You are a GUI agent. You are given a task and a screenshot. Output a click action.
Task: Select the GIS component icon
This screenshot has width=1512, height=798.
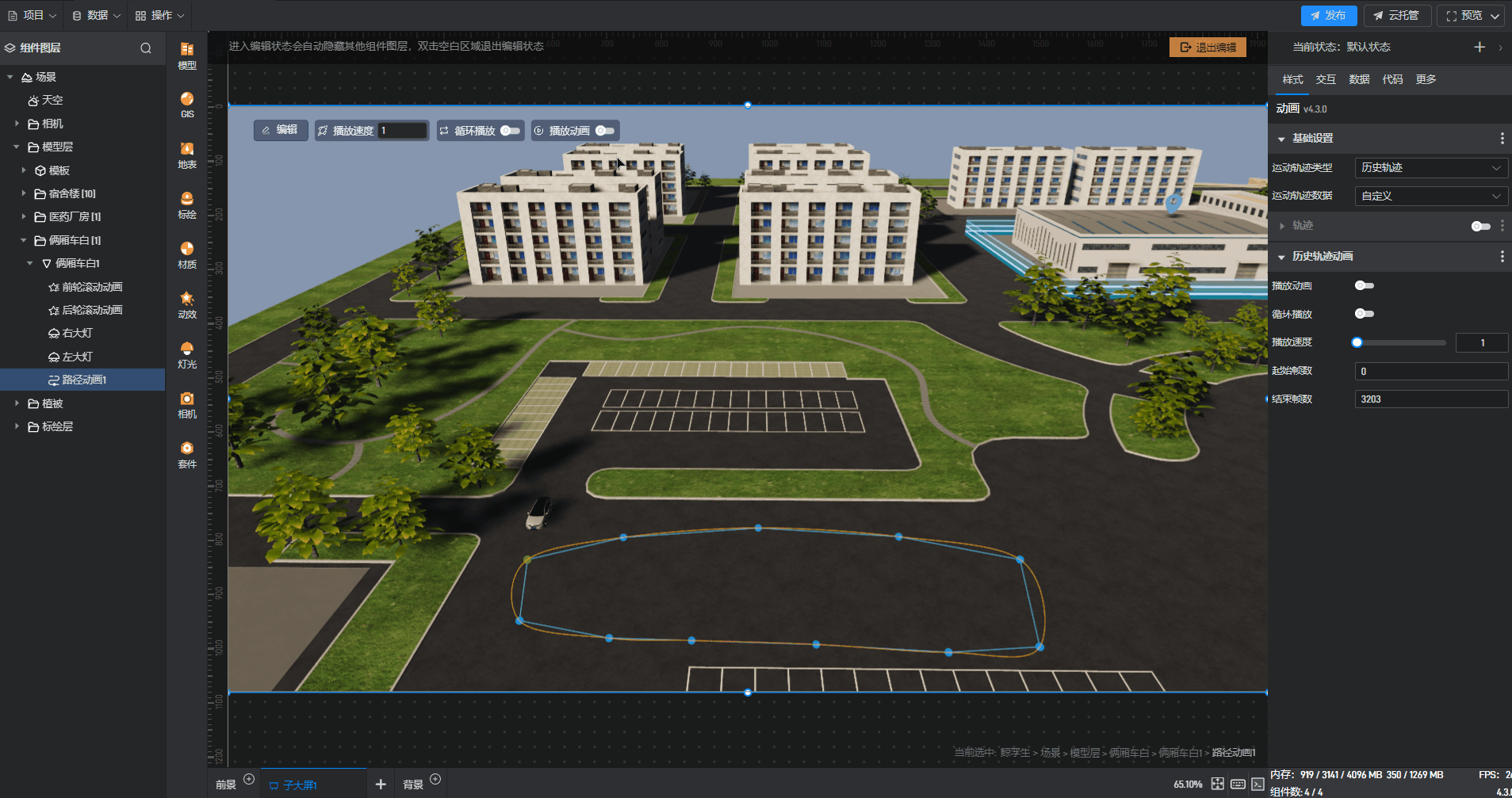tap(187, 104)
